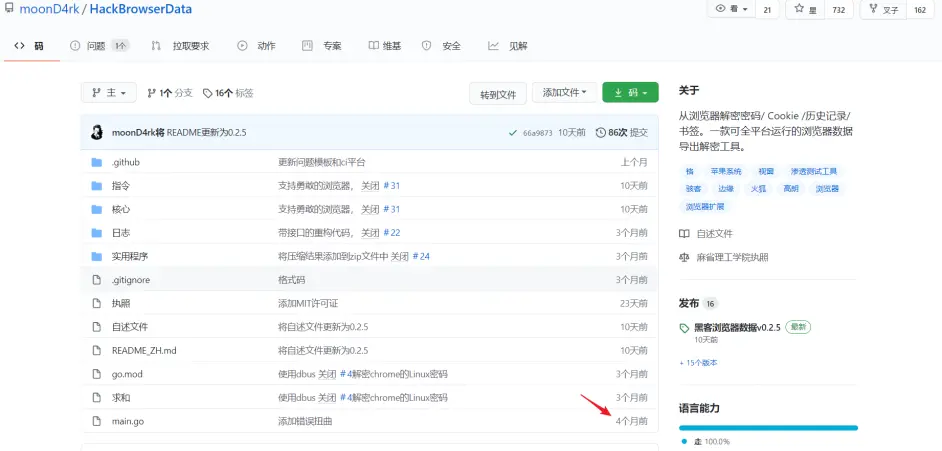Screen dimensions: 942x451
Task: Click the fork count 162
Action: point(920,10)
